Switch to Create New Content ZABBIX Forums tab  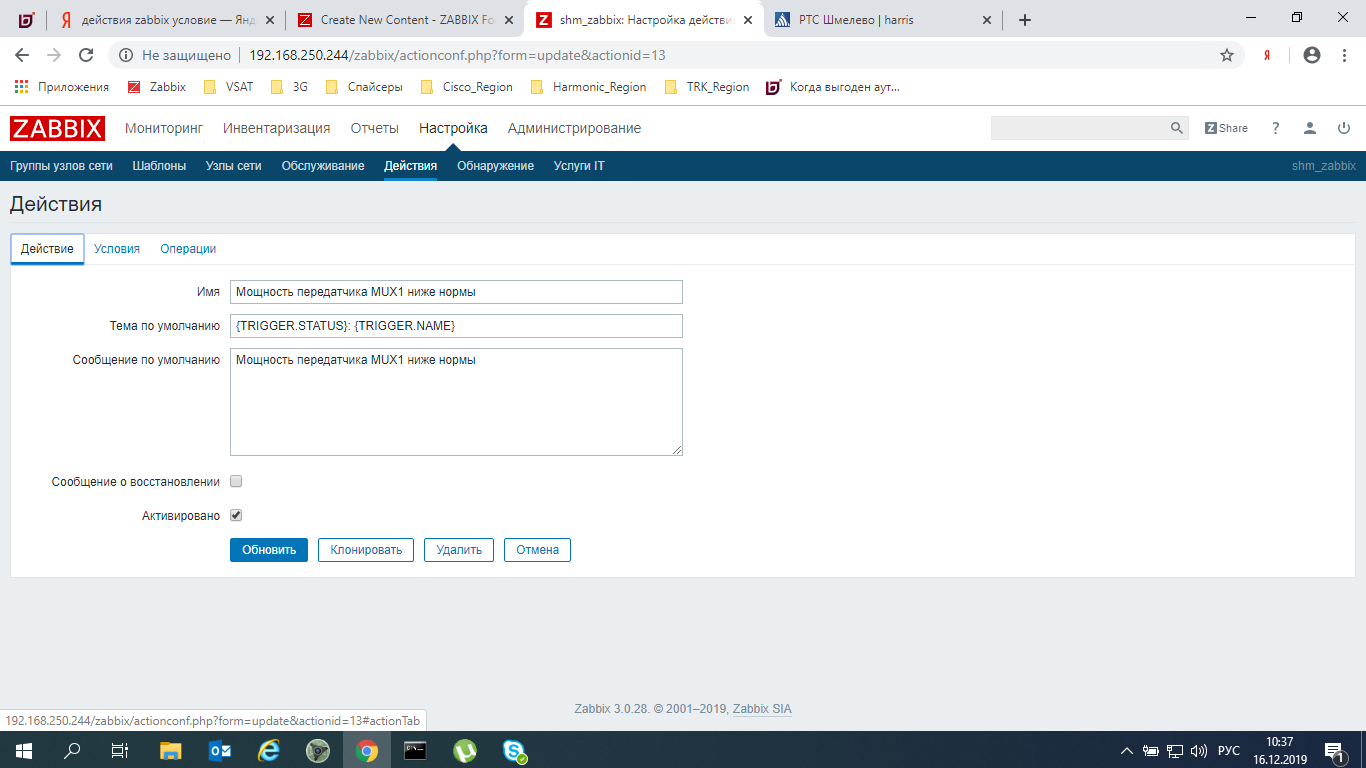[x=406, y=20]
